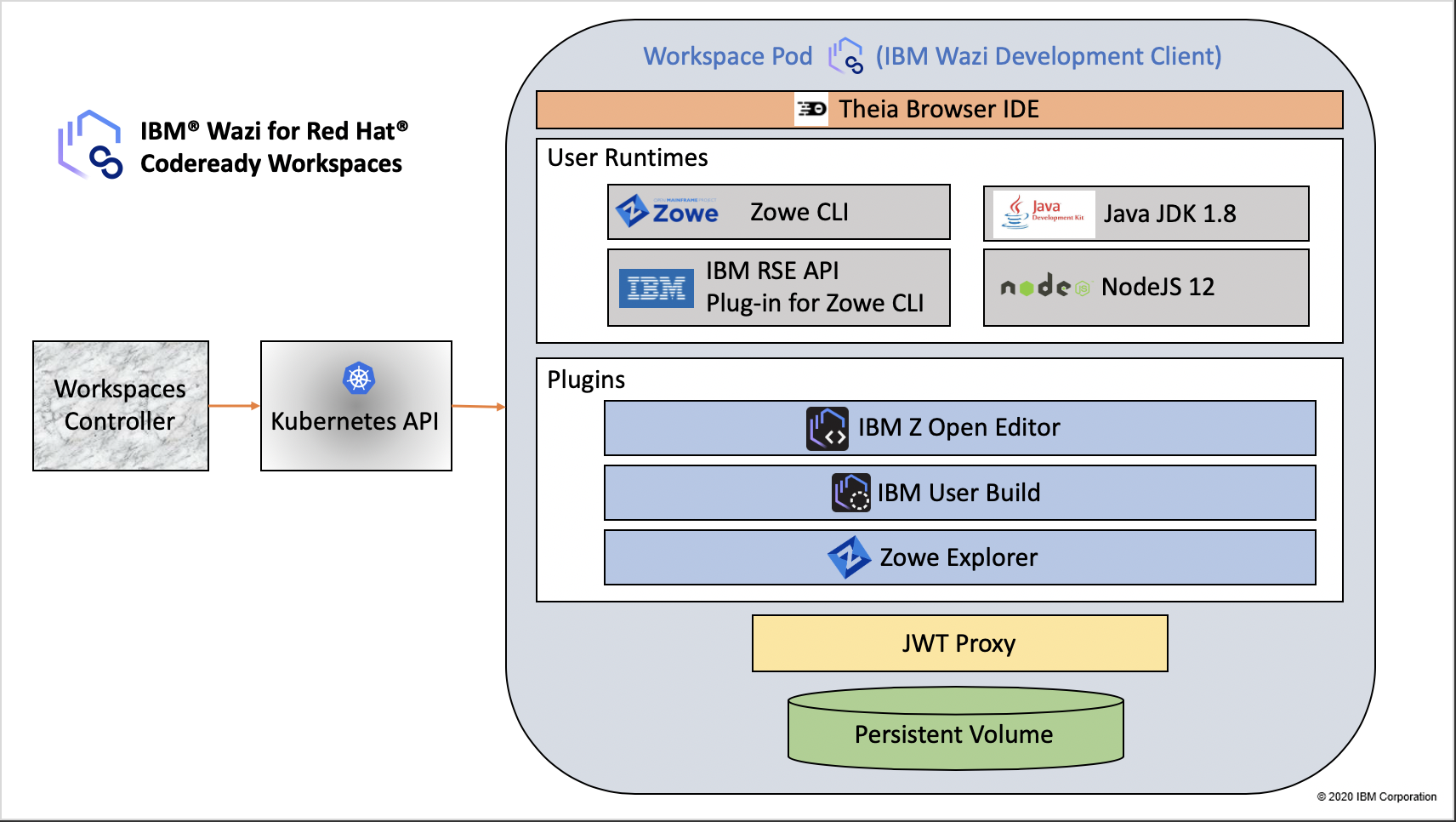Click the 'Zowe Explorer' label
Screen dimensions: 1456x822
click(x=959, y=557)
